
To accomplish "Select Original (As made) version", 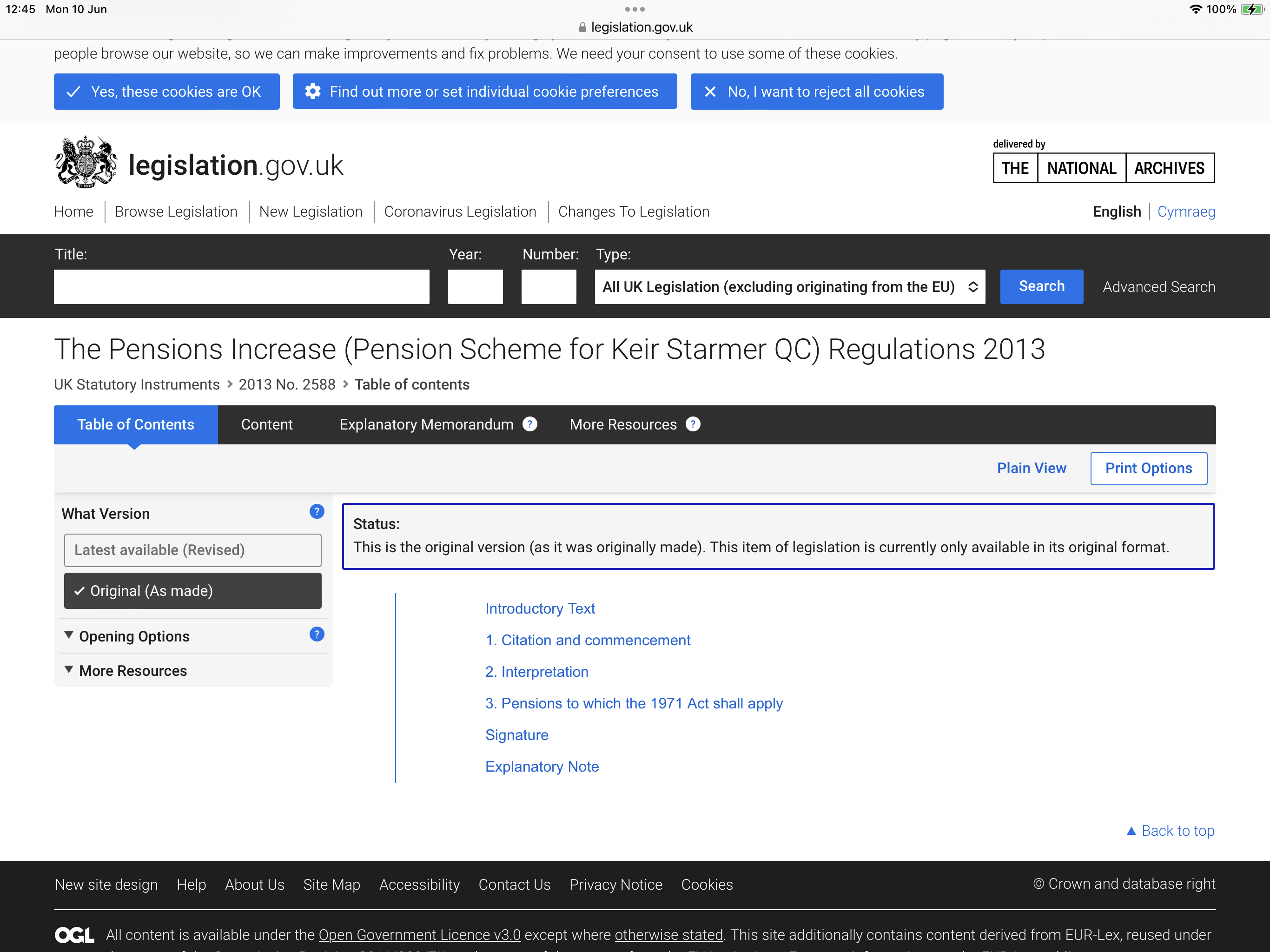I will 192,591.
